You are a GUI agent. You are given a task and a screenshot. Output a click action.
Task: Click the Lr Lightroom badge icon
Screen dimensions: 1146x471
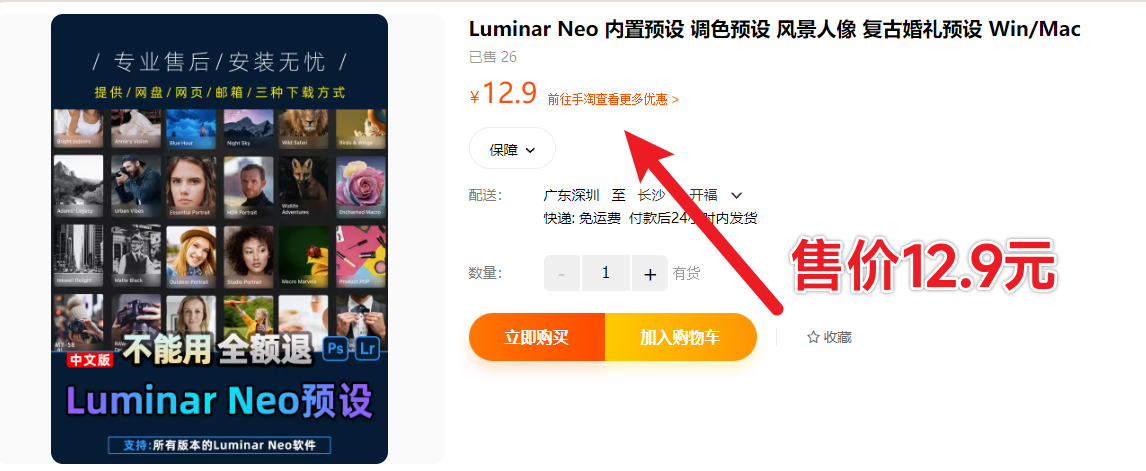tap(369, 349)
